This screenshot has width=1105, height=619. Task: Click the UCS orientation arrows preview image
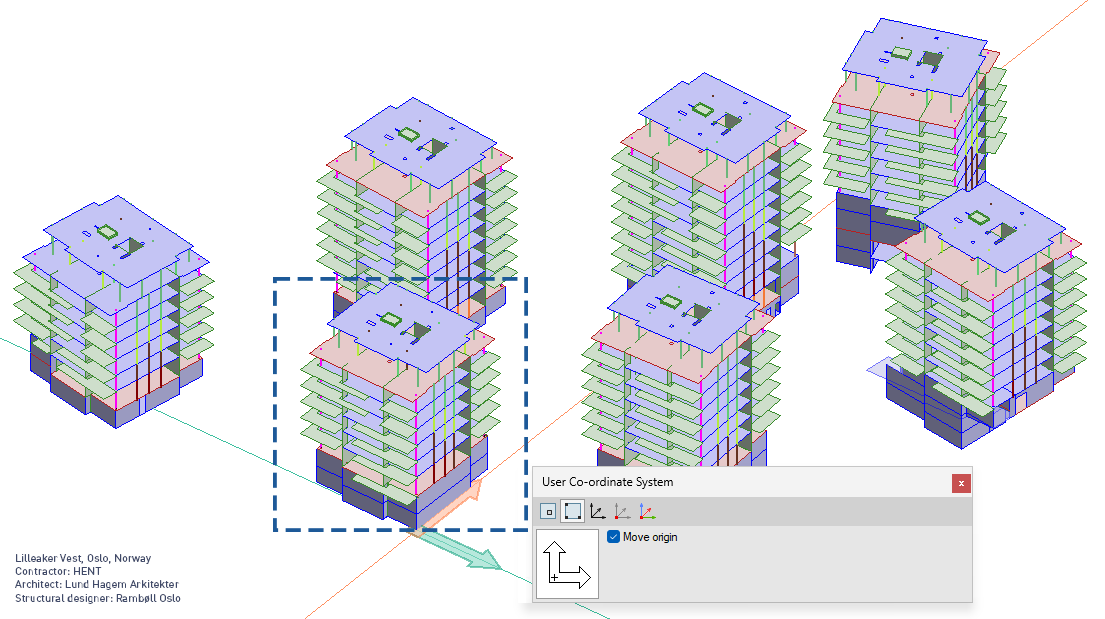point(567,565)
